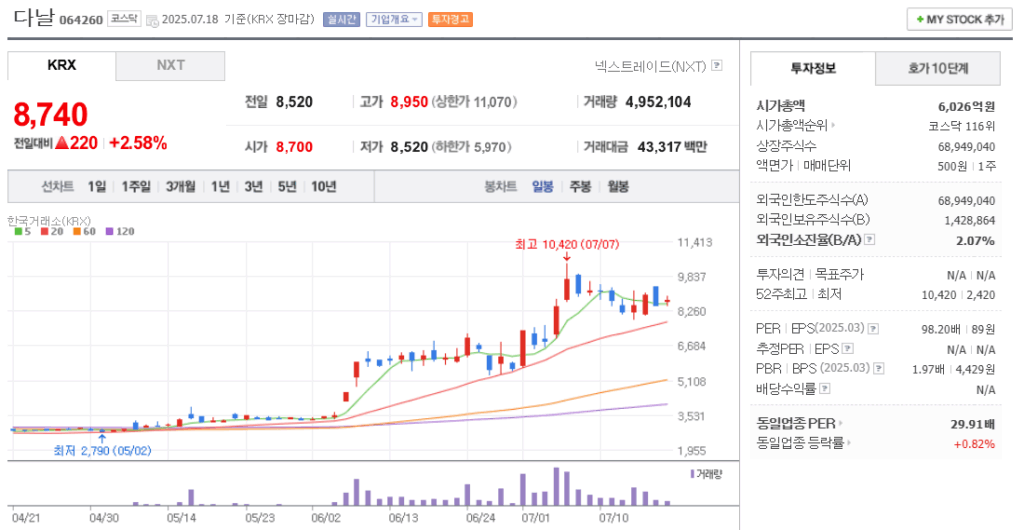This screenshot has width=1024, height=530.
Task: Click the current price 8,740
Action: (50, 116)
